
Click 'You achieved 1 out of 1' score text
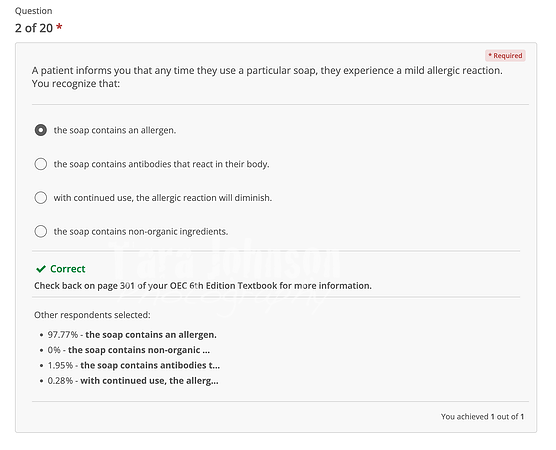click(483, 417)
